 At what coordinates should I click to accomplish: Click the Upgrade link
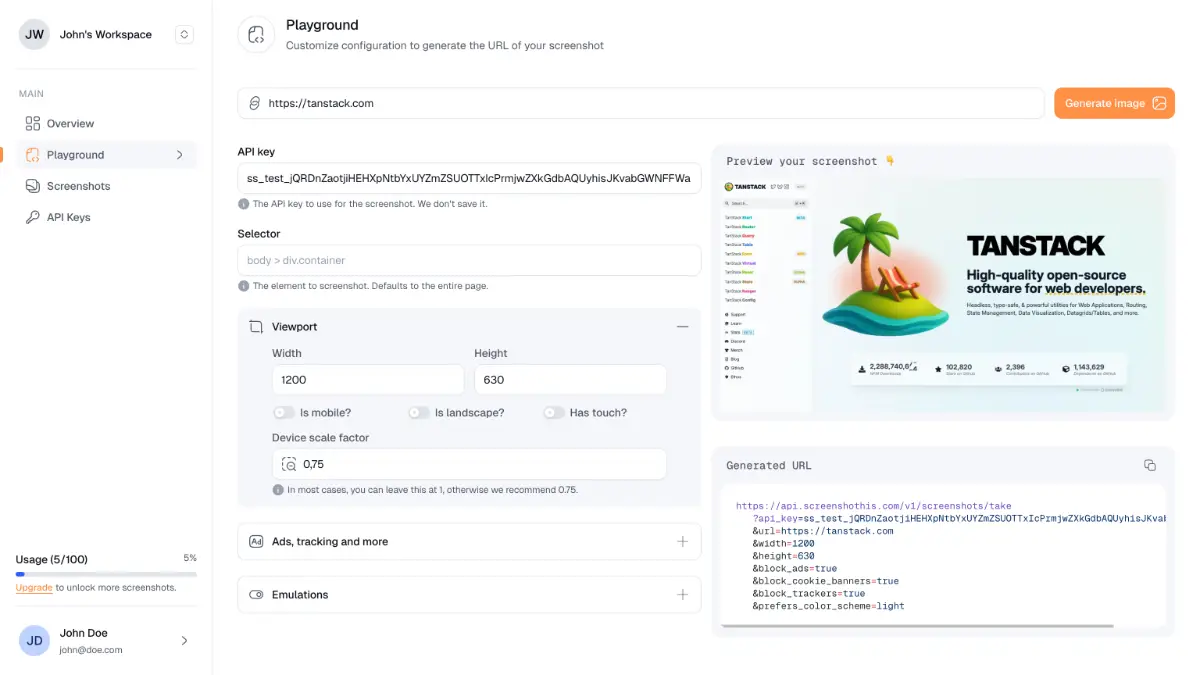[34, 588]
